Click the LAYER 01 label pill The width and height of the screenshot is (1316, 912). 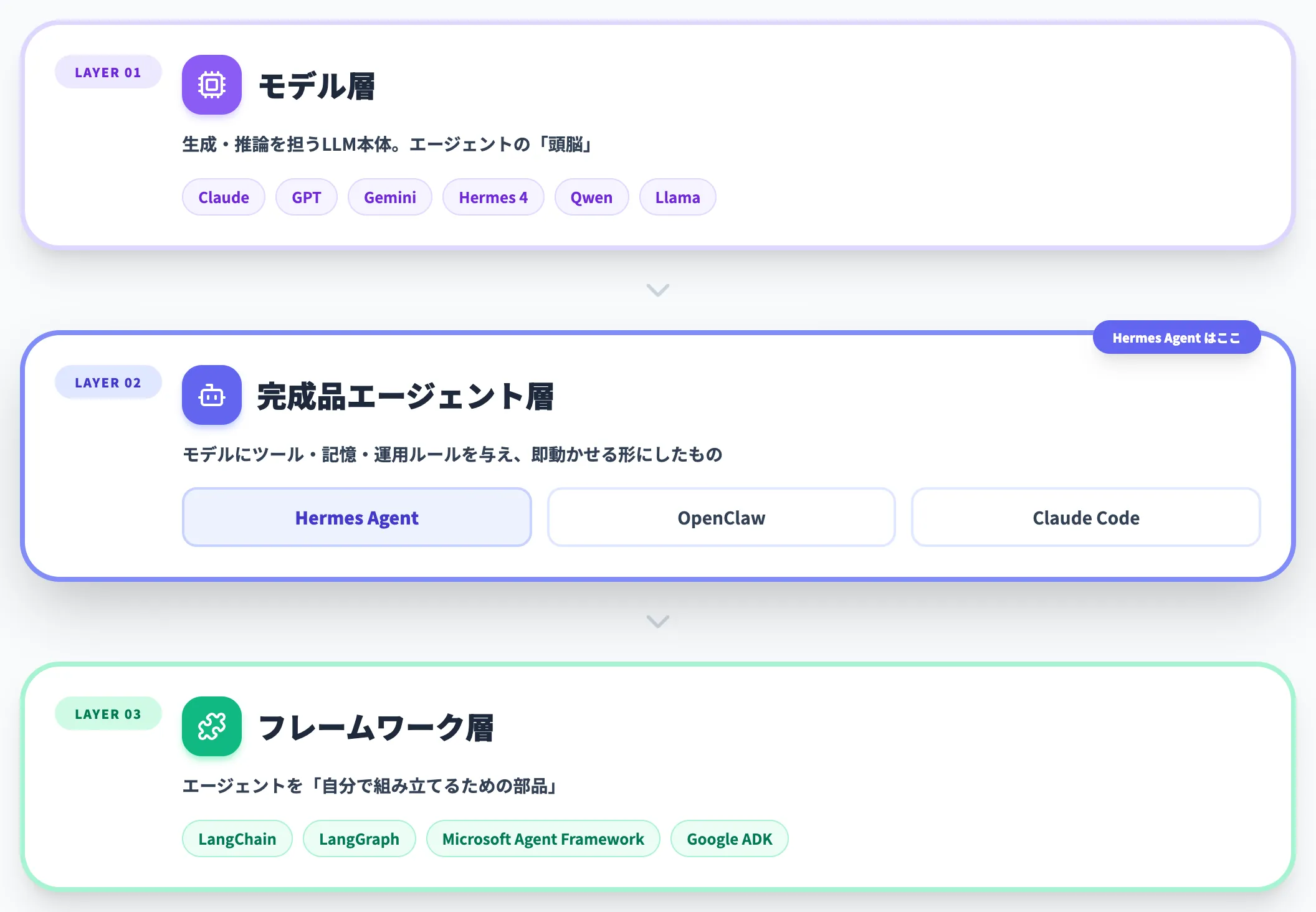(108, 72)
